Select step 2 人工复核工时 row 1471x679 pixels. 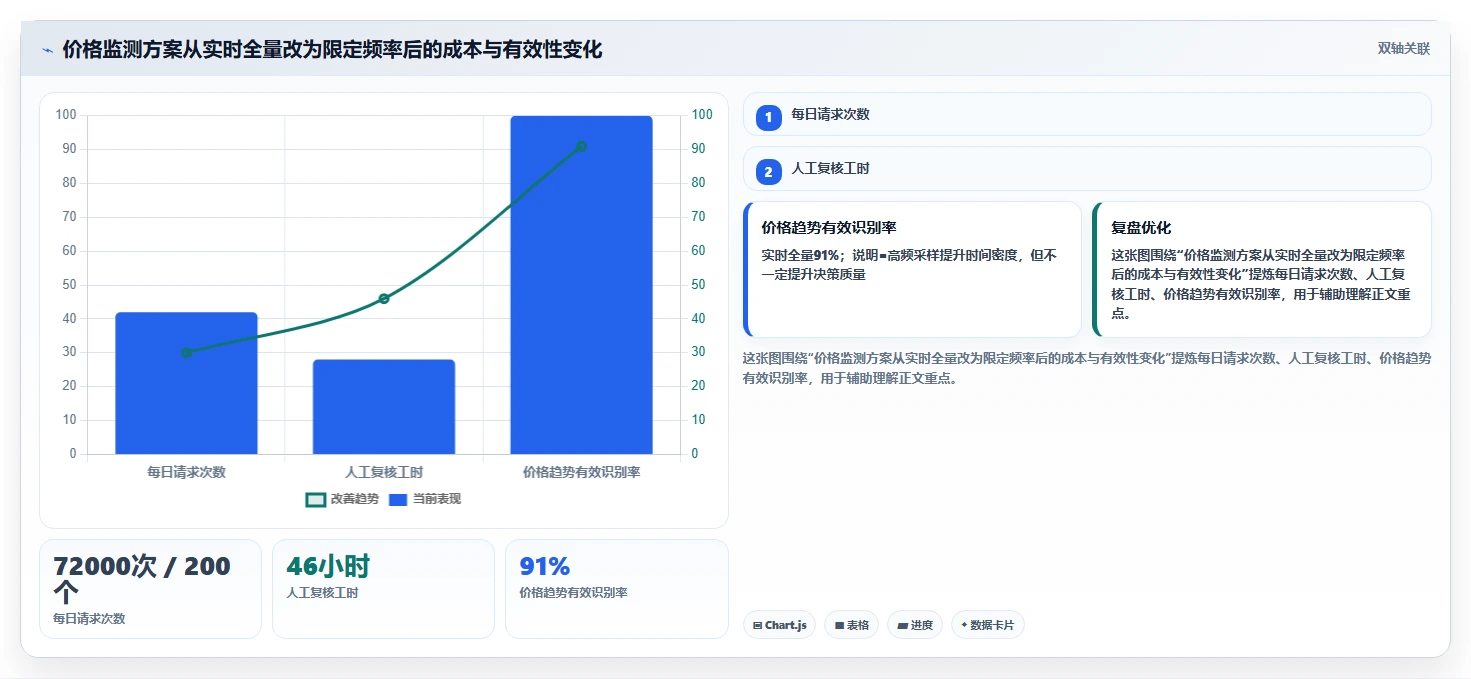coord(1087,169)
